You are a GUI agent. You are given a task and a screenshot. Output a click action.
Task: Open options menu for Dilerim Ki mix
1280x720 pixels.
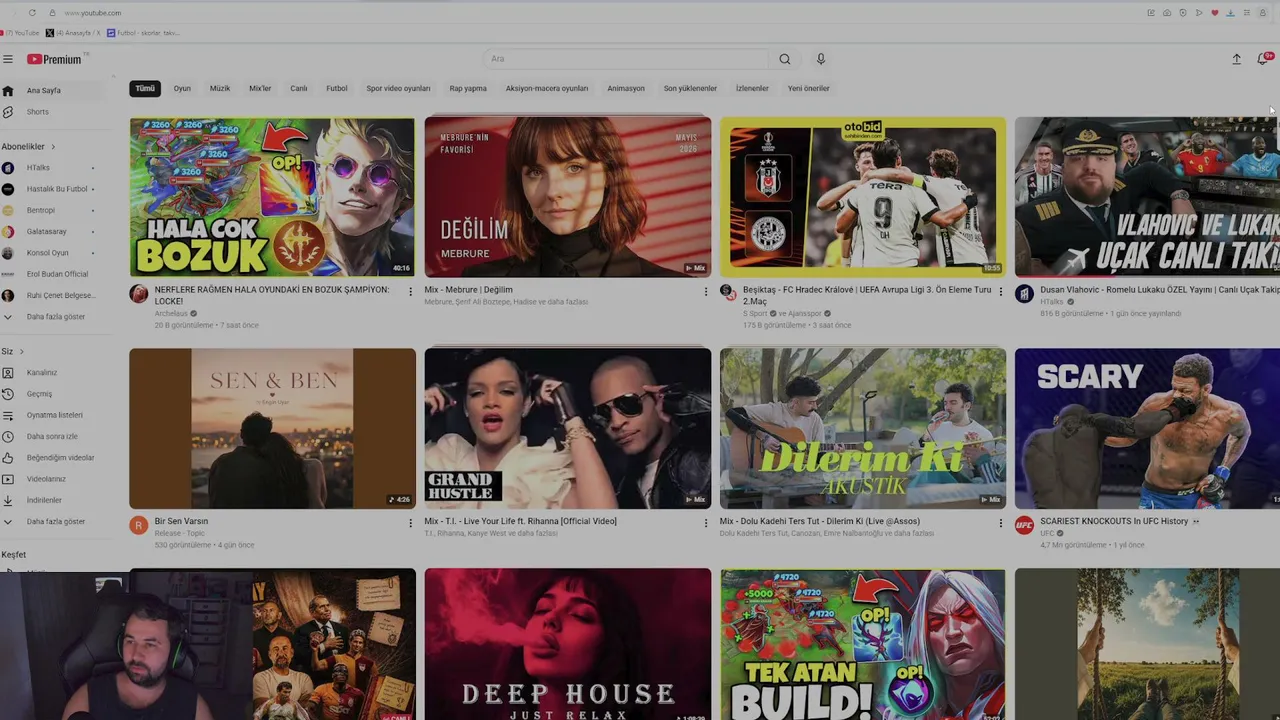coord(1001,523)
